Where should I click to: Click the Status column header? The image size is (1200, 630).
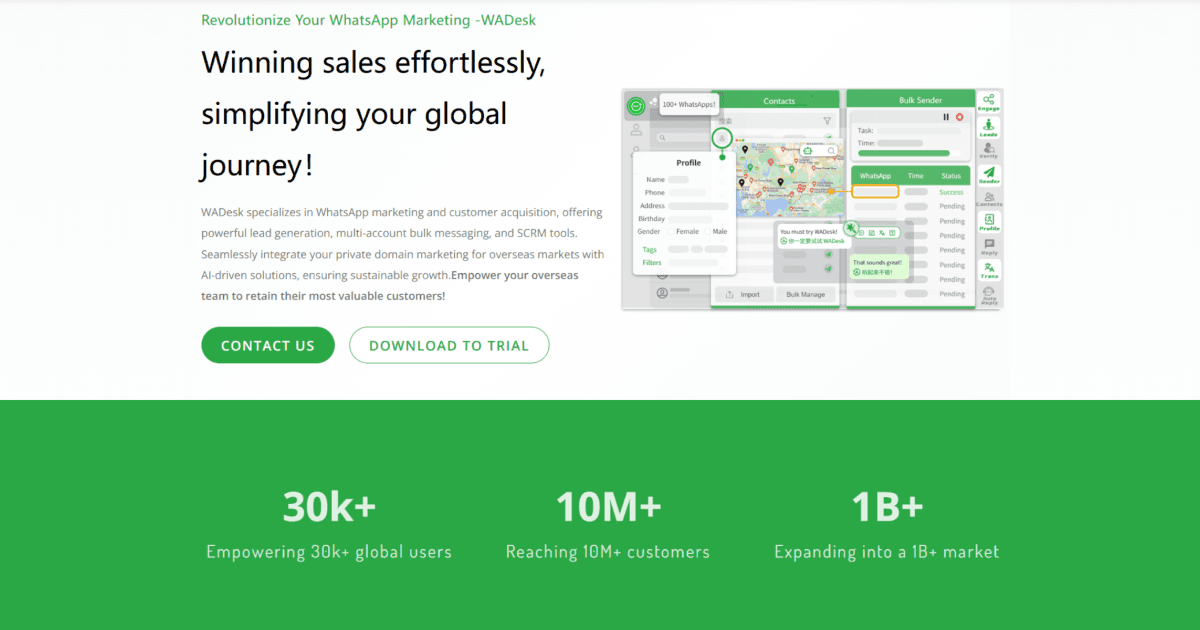(951, 176)
